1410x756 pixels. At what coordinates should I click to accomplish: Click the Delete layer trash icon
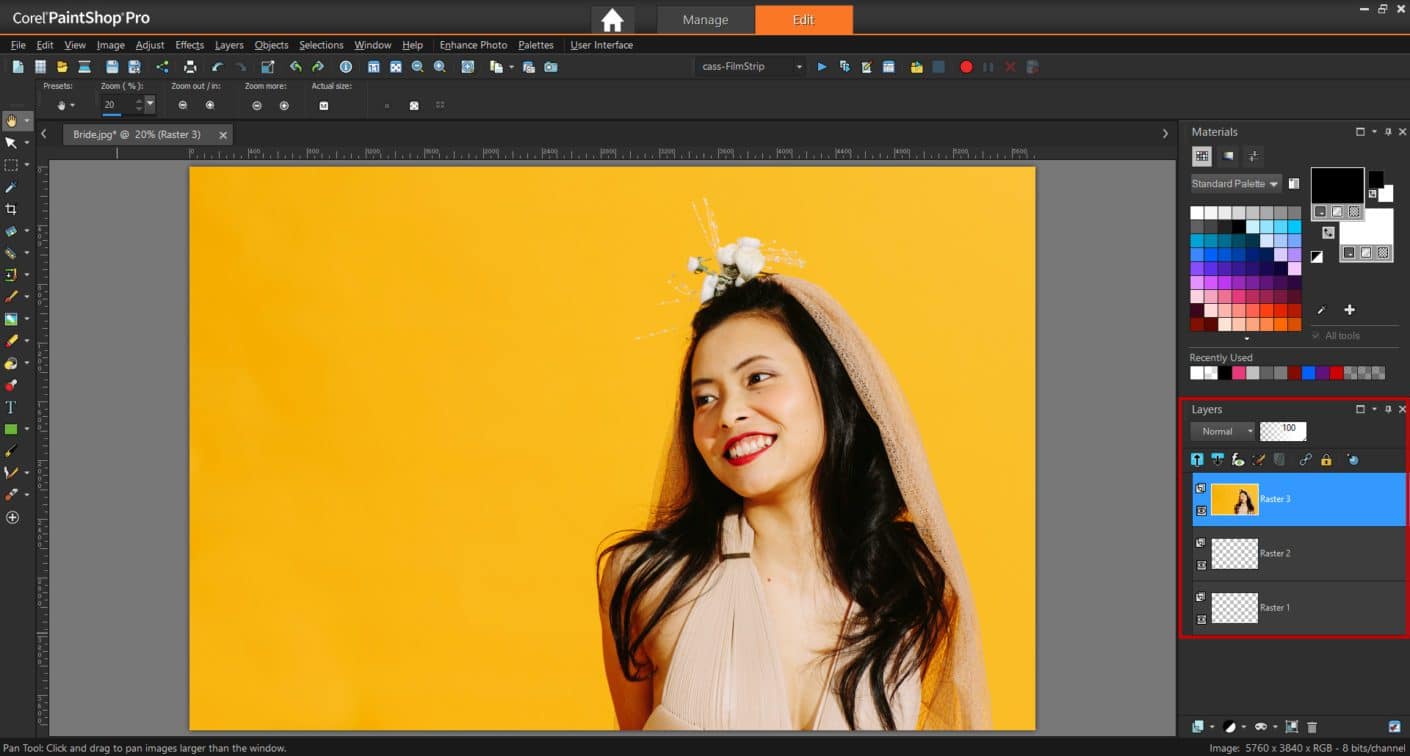[1312, 727]
